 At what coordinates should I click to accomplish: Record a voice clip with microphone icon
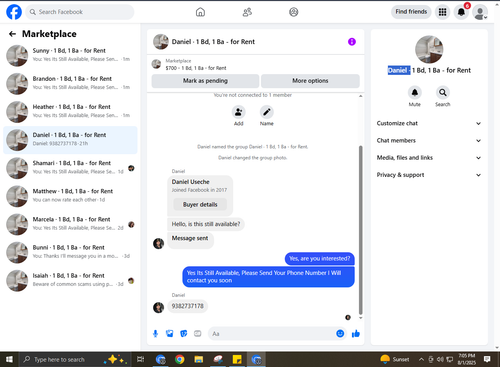[x=155, y=334]
